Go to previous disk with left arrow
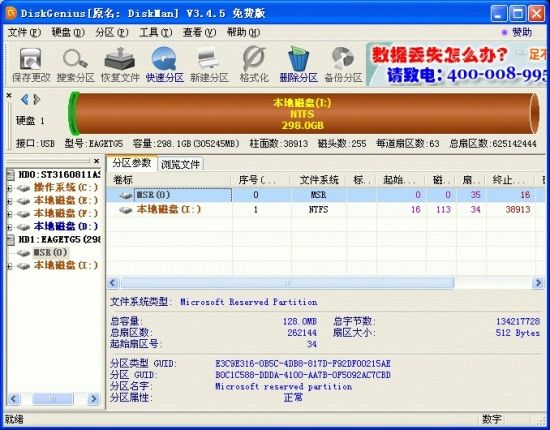 pyautogui.click(x=25, y=100)
